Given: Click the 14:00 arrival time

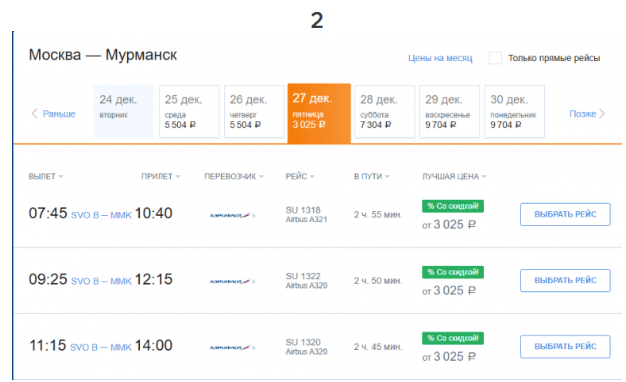Looking at the screenshot, I should pos(154,345).
